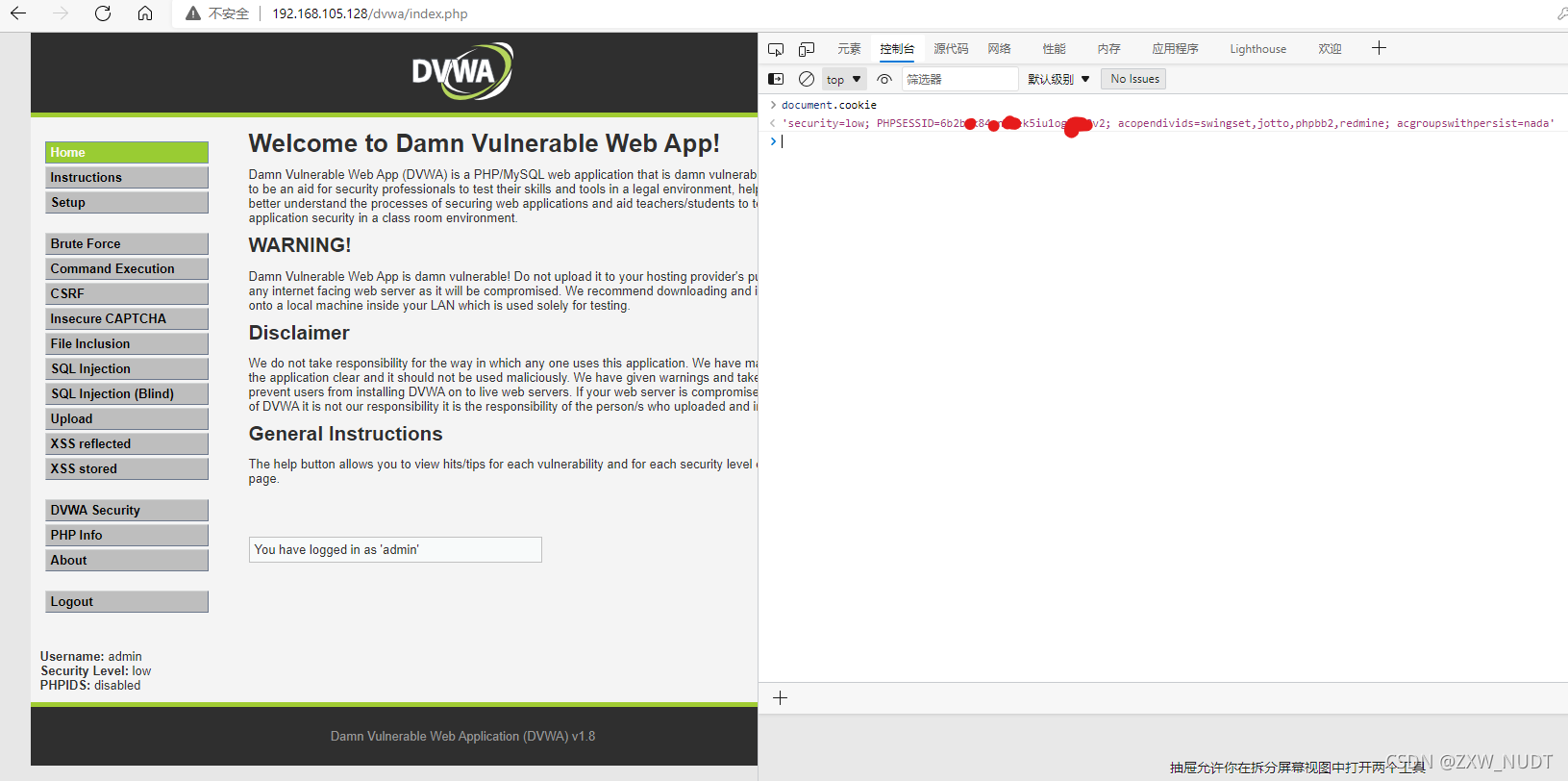Go back with the browser back arrow
The image size is (1568, 781).
coord(18,13)
